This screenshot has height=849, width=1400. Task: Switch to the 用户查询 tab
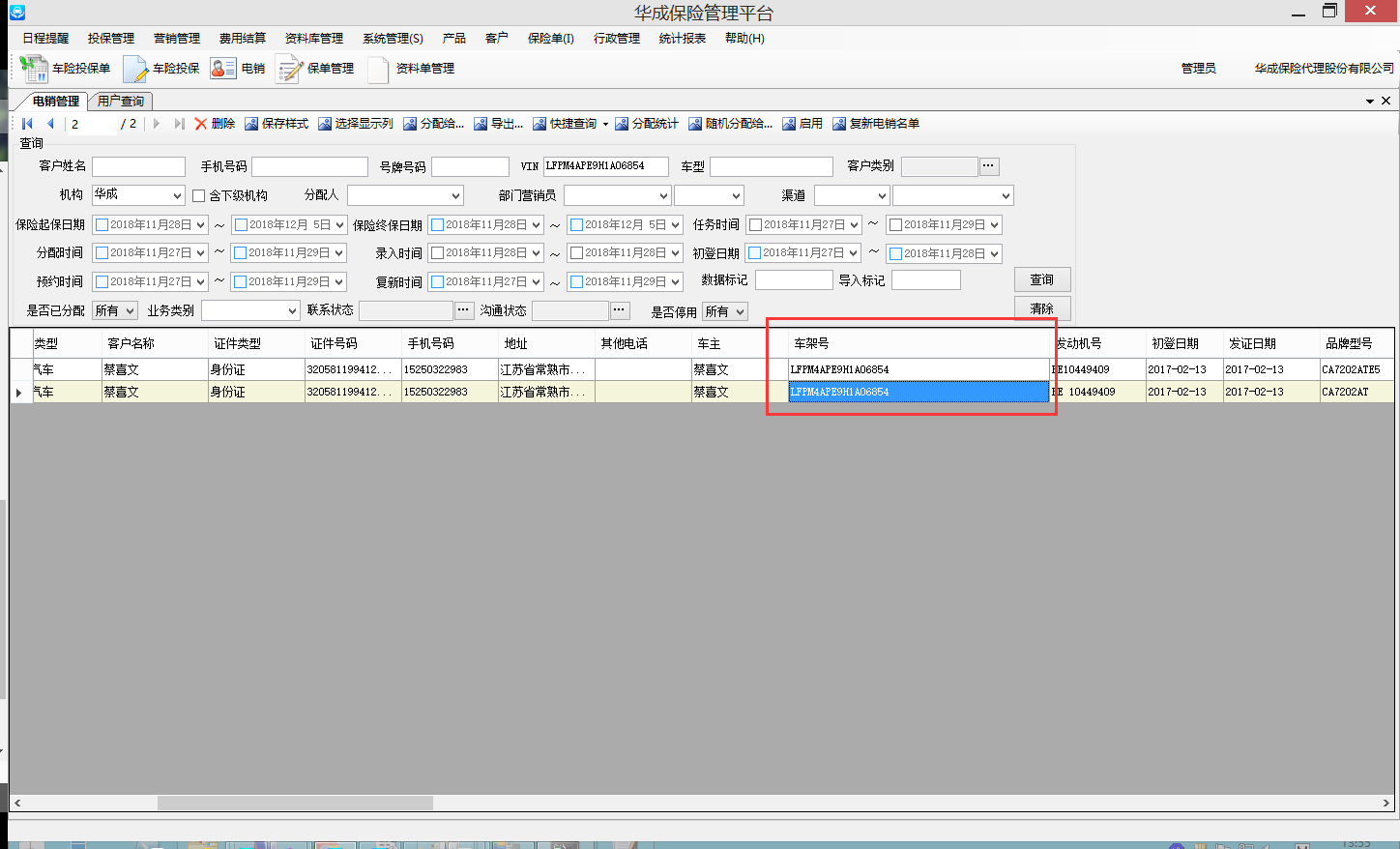tap(121, 101)
